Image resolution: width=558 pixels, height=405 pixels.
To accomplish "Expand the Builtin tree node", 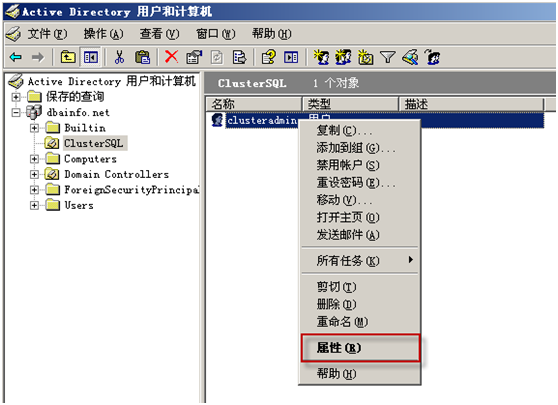I will point(34,128).
